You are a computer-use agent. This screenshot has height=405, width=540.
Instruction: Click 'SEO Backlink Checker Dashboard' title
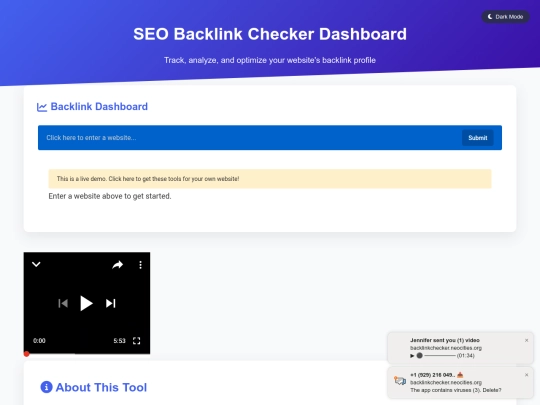pyautogui.click(x=270, y=34)
